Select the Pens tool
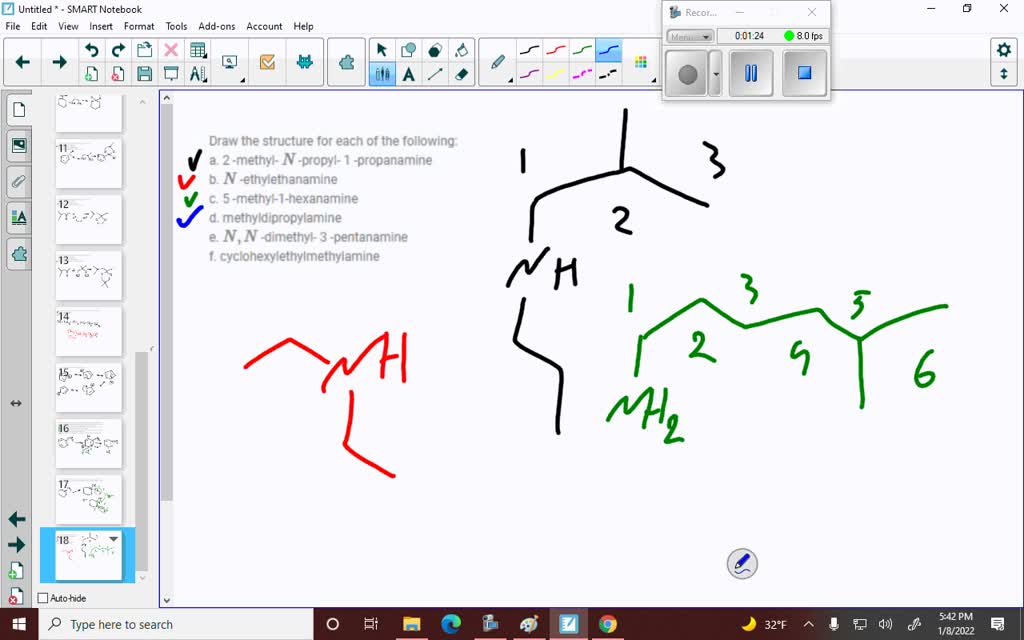 click(382, 74)
